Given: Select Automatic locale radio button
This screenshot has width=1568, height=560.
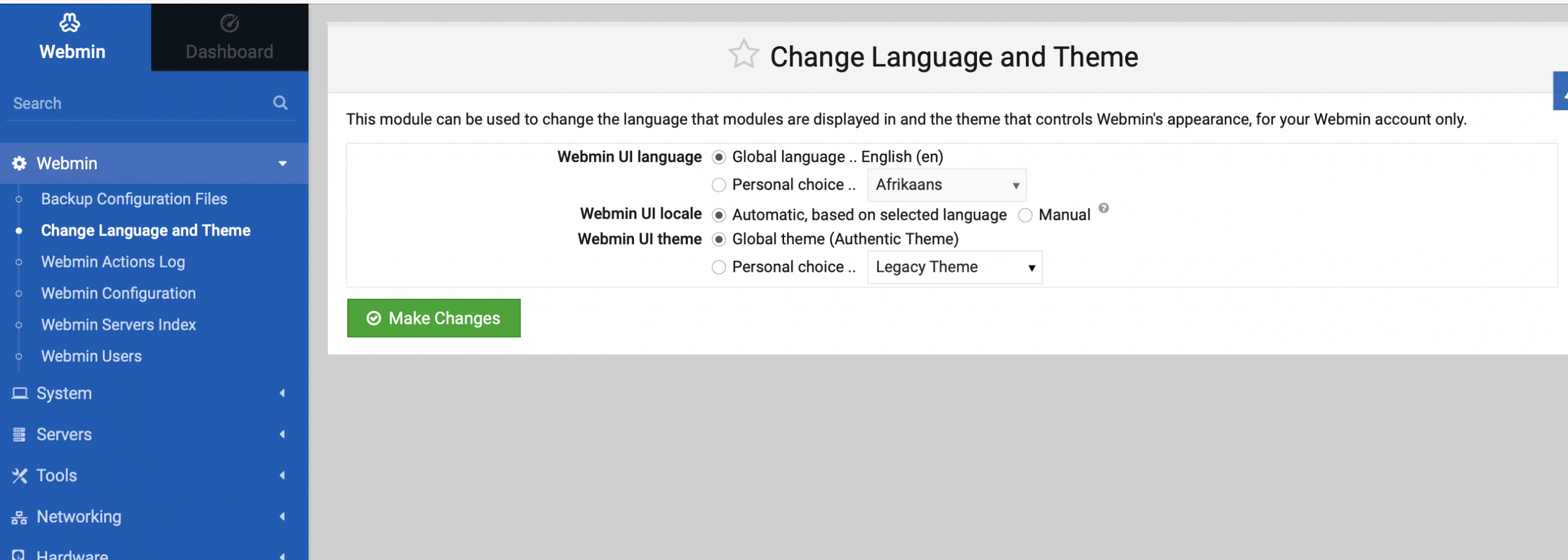Looking at the screenshot, I should pos(719,215).
